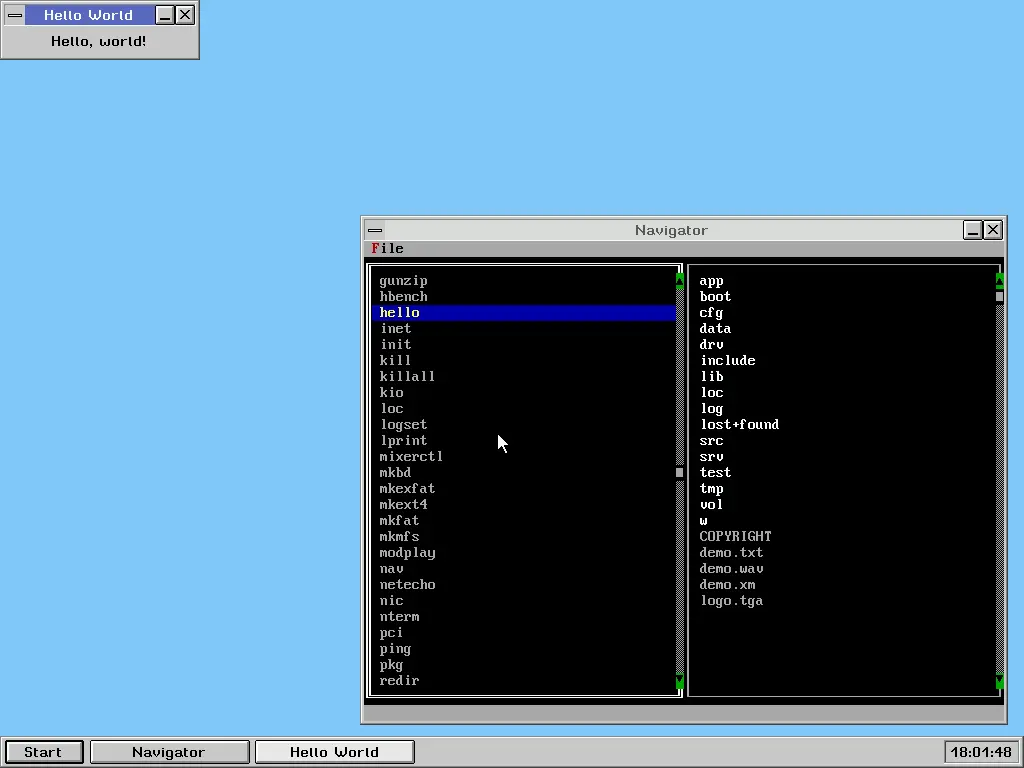Screen dimensions: 1024x768
Task: Click the left panel scrollbar thumb
Action: tap(680, 472)
